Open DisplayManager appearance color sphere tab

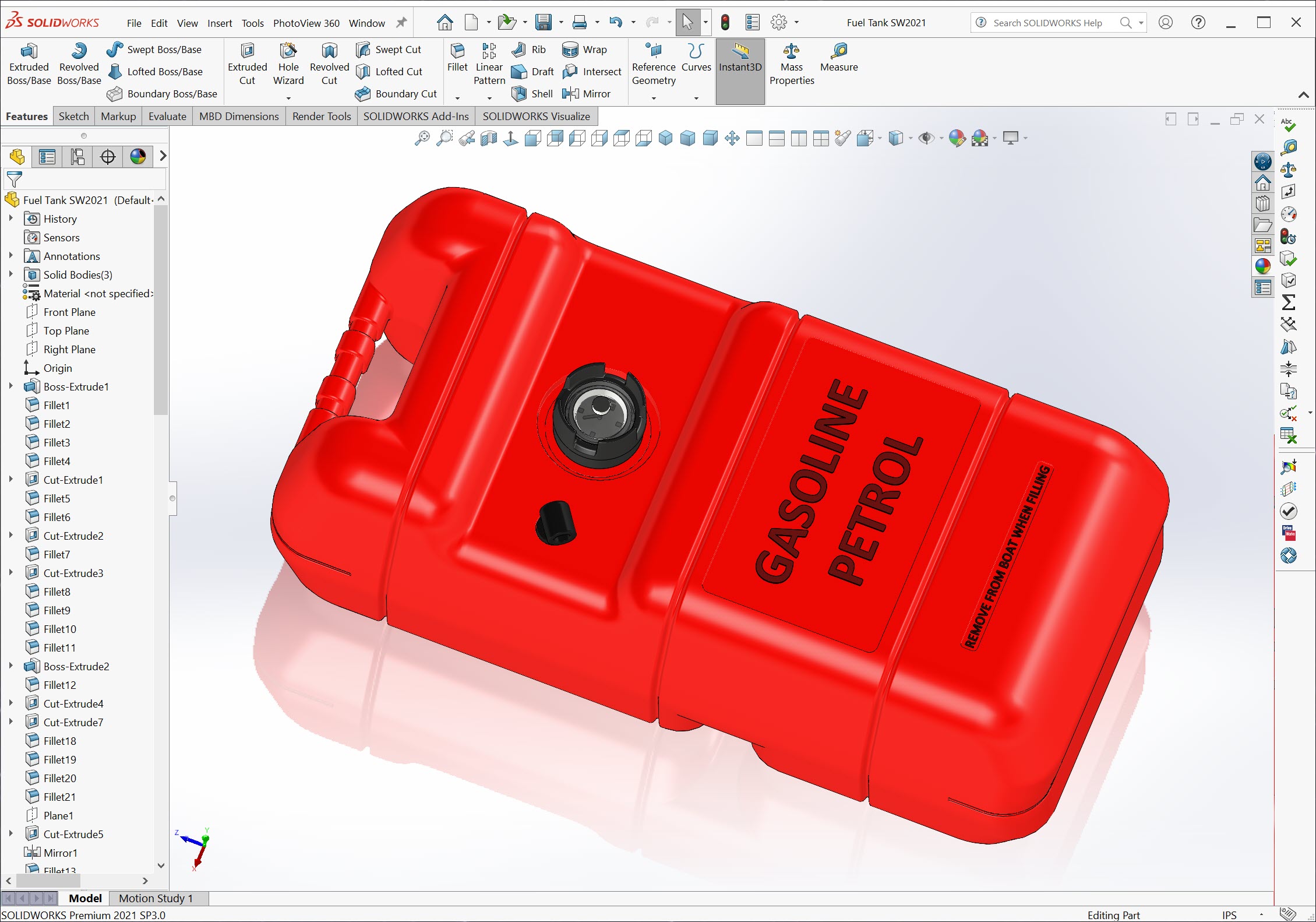tap(138, 157)
